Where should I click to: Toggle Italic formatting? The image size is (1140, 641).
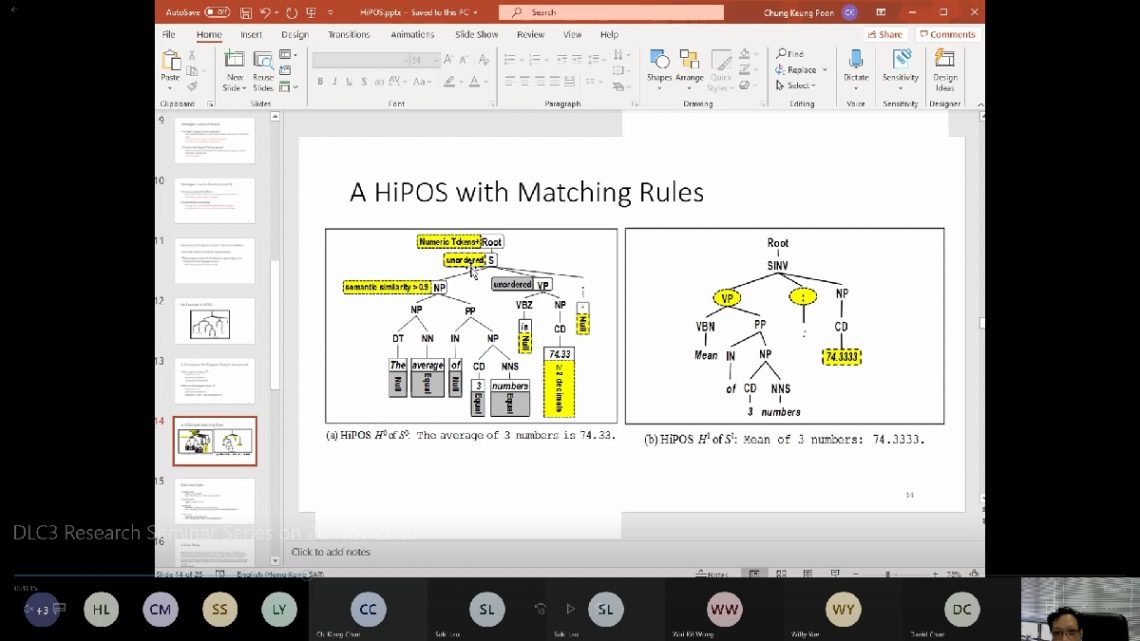(x=334, y=82)
